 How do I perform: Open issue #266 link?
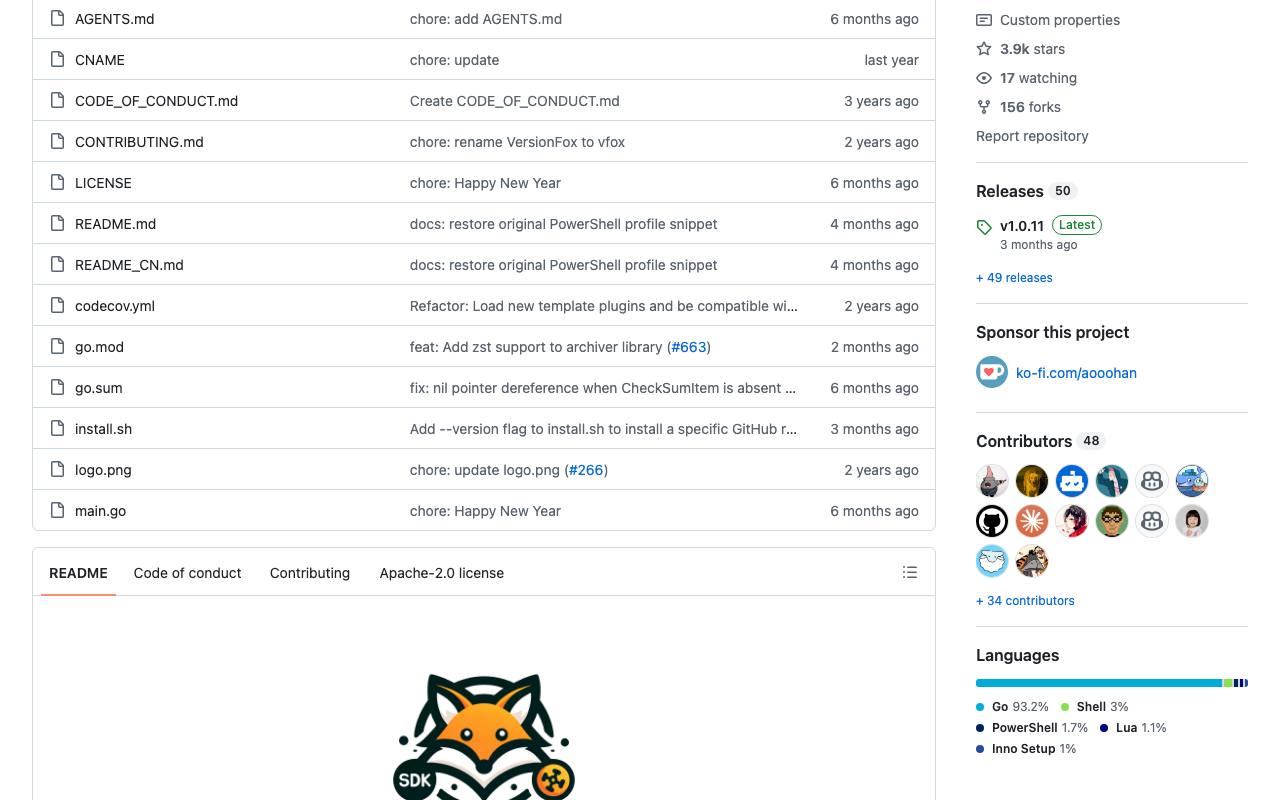(586, 470)
